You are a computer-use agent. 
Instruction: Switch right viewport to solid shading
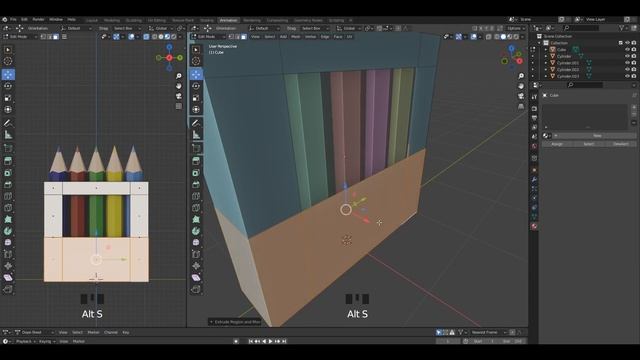[x=503, y=37]
